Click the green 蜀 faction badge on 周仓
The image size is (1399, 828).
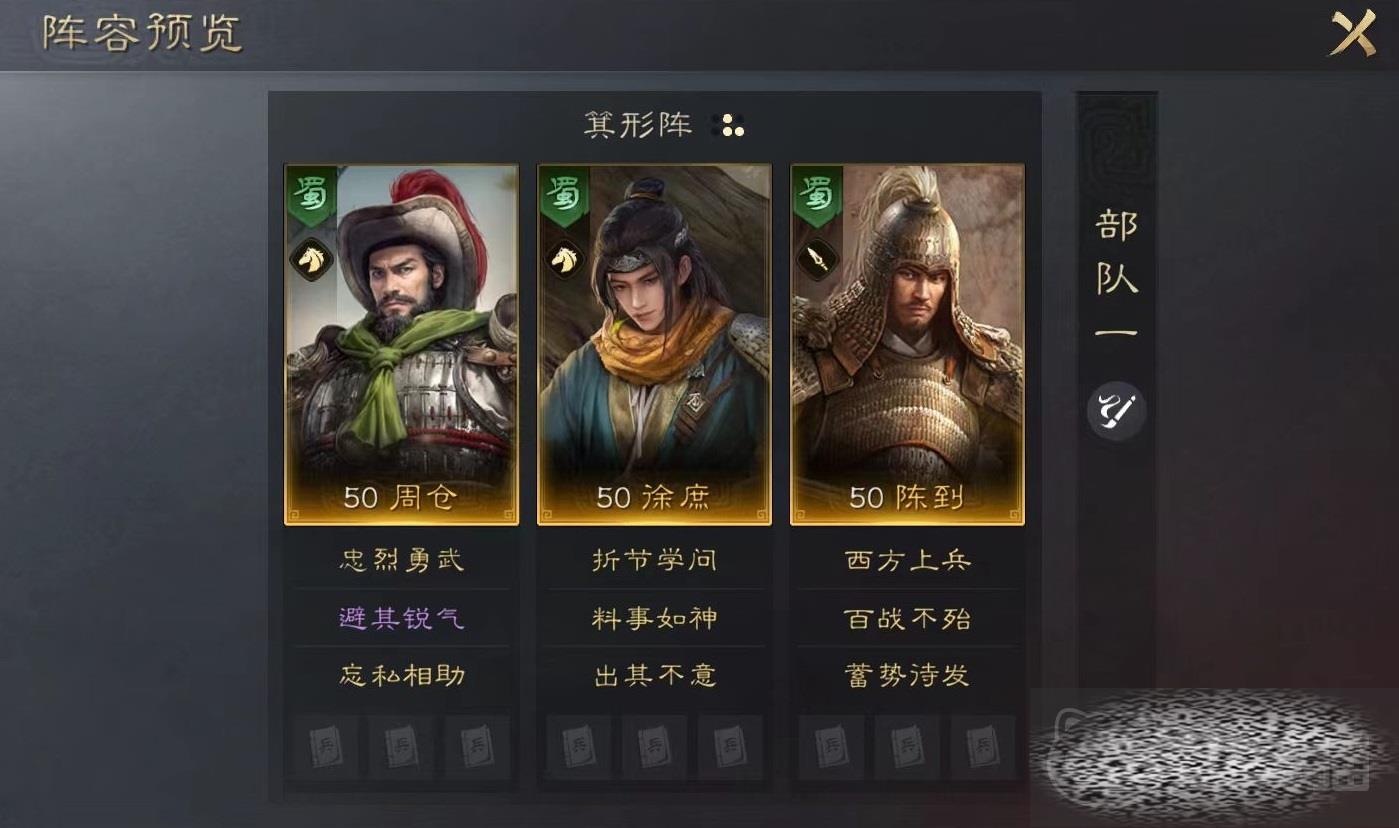311,196
